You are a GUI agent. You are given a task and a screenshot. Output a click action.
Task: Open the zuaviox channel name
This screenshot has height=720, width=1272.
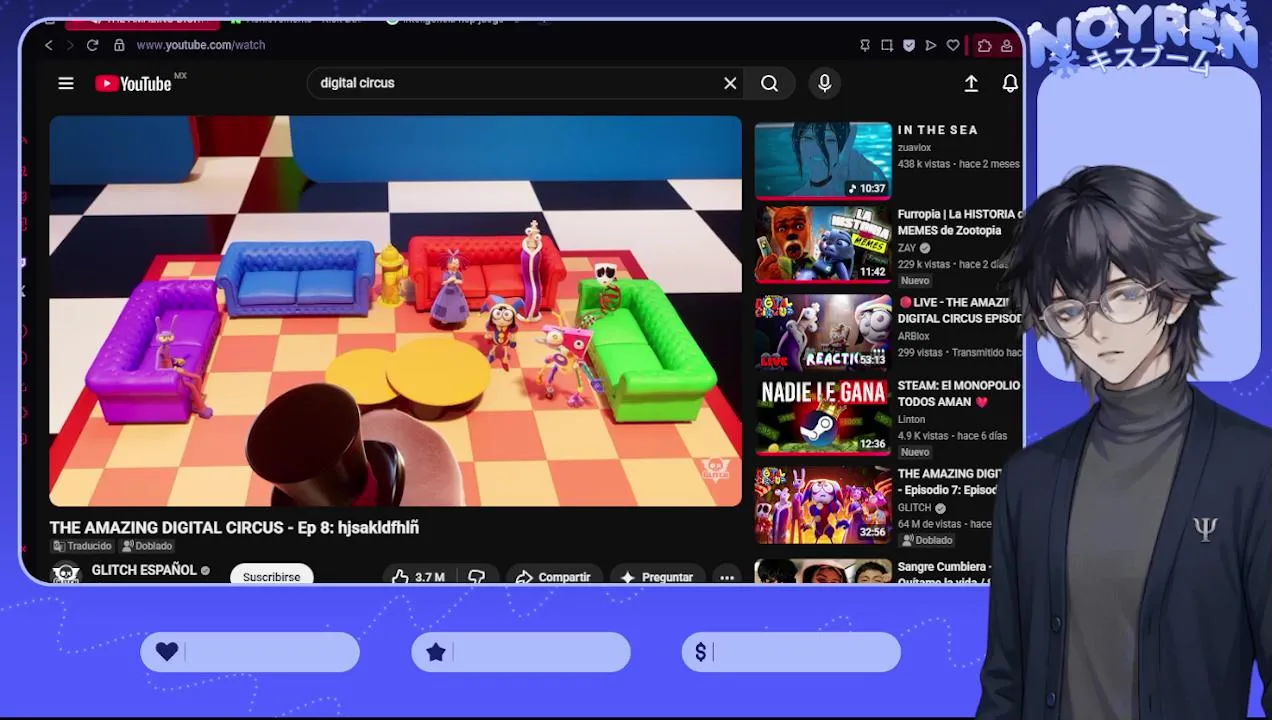click(x=914, y=147)
